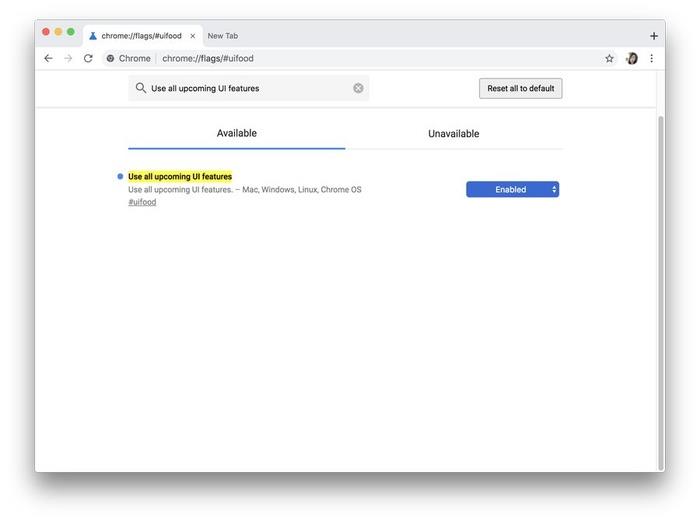Bookmark this page with the star icon

coord(609,59)
